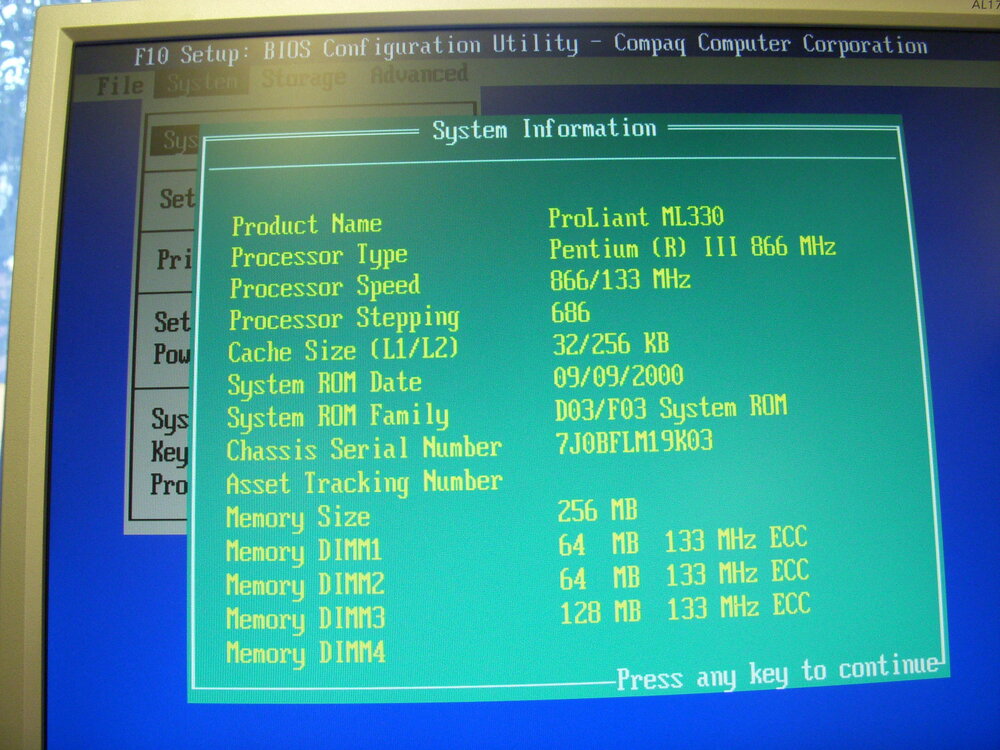Viewport: 1000px width, 750px height.
Task: Click the serial number 7J0BFLM19K03
Action: pyautogui.click(x=634, y=442)
